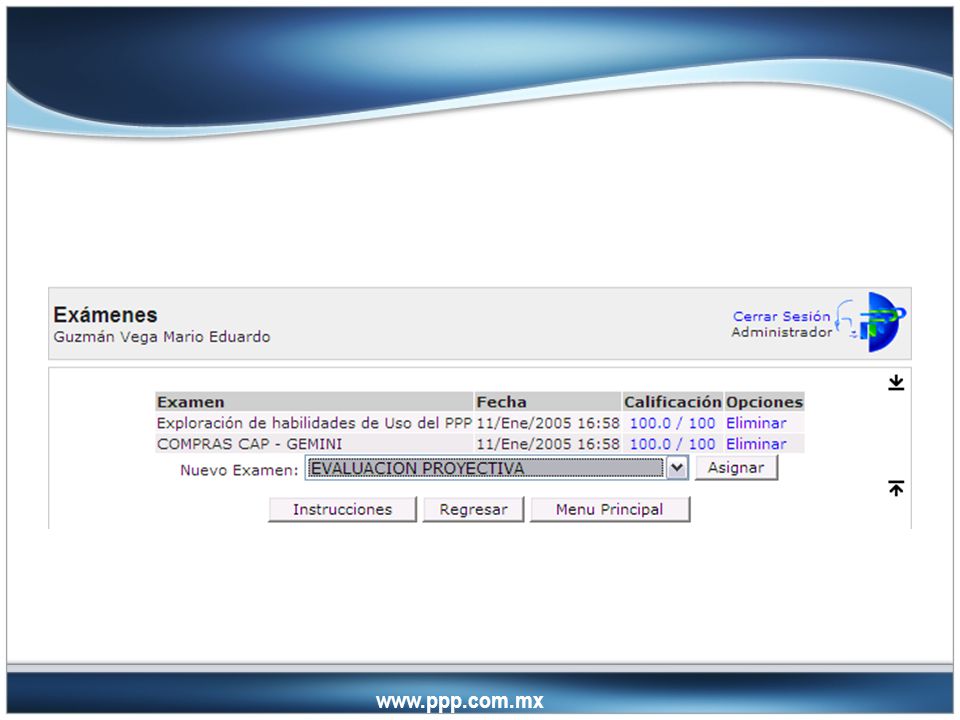Open score link for Exploración de habilidades row
Image resolution: width=960 pixels, height=720 pixels.
(x=672, y=423)
